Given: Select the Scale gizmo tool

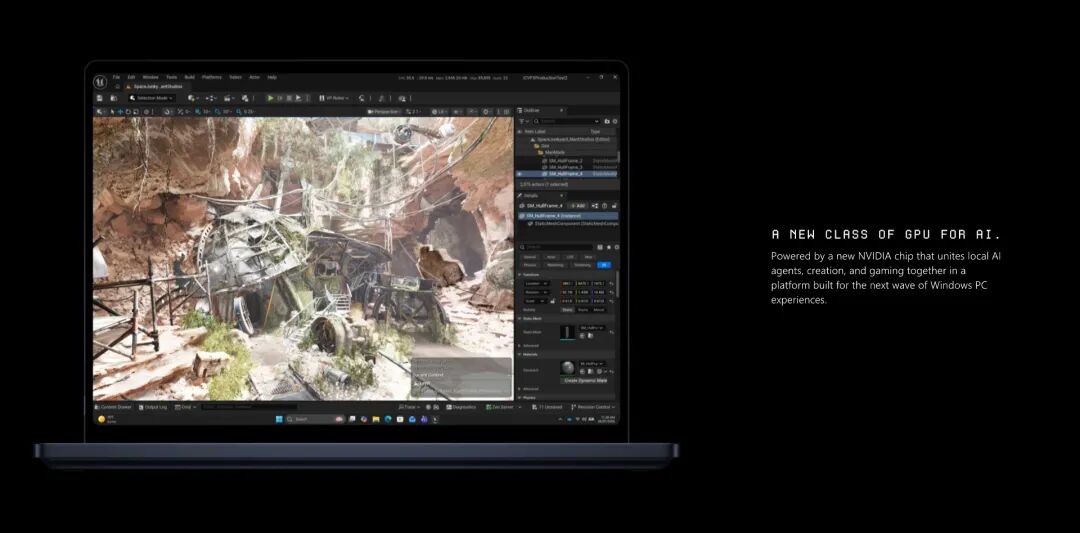Looking at the screenshot, I should 136,111.
